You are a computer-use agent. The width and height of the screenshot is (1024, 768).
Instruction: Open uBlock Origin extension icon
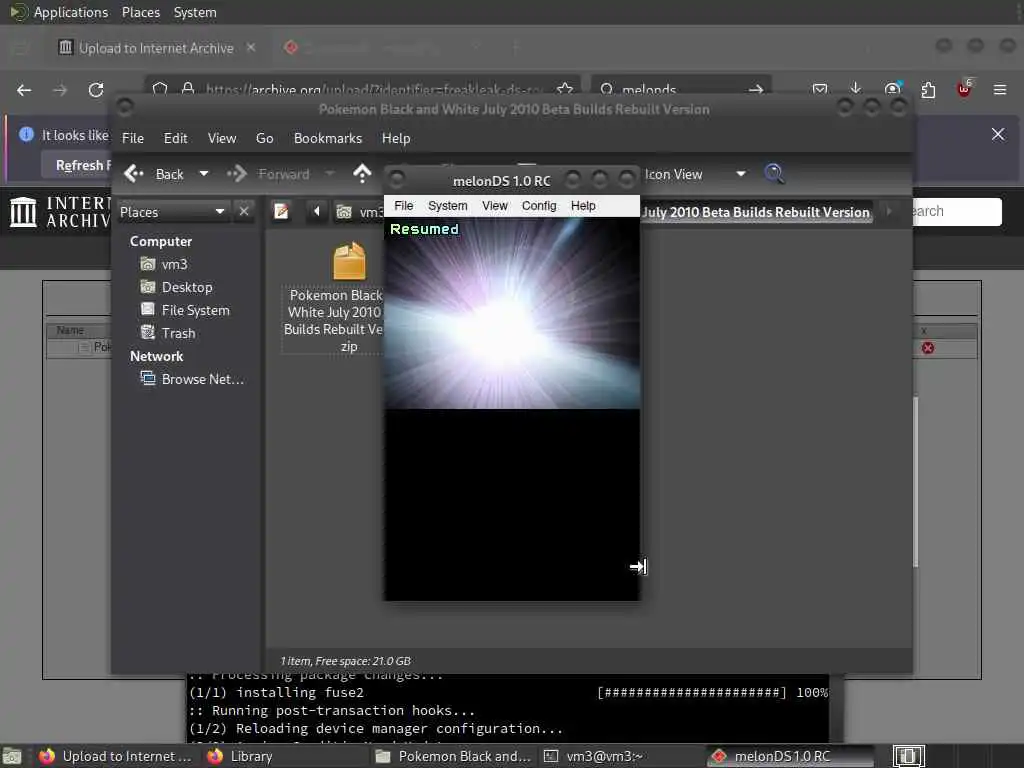[x=964, y=89]
